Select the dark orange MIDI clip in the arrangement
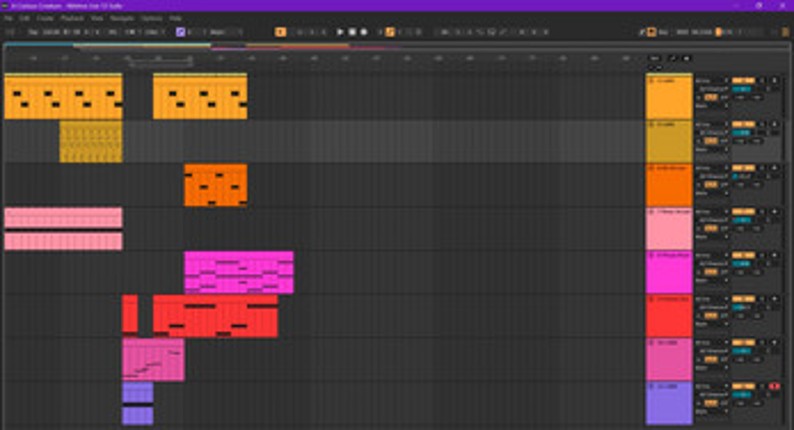Viewport: 794px width, 430px height. [215, 184]
